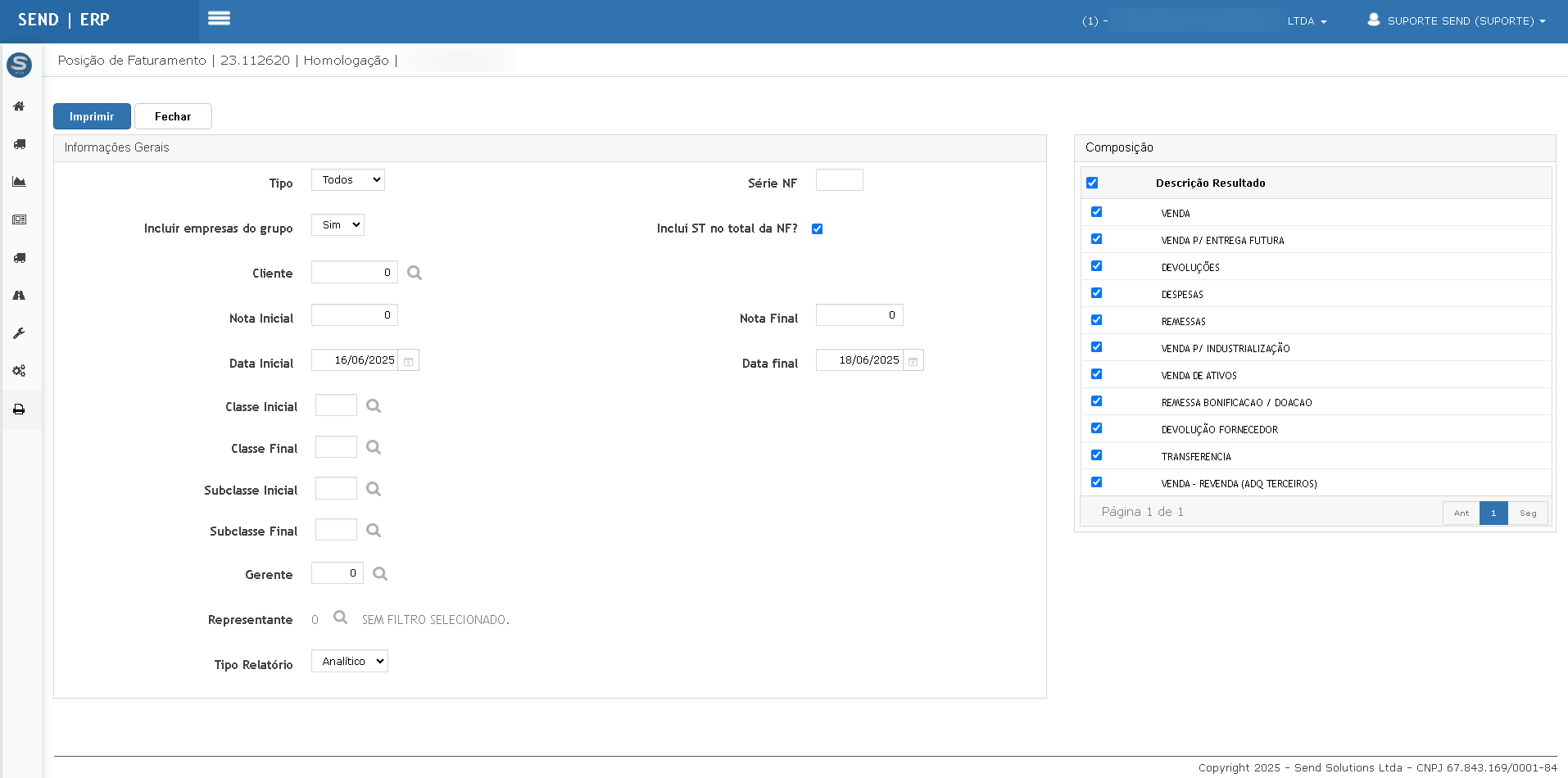Uncheck DEVOLUÇÃO FORNECEDOR checkbox
Viewport: 1568px width, 778px height.
(1096, 428)
